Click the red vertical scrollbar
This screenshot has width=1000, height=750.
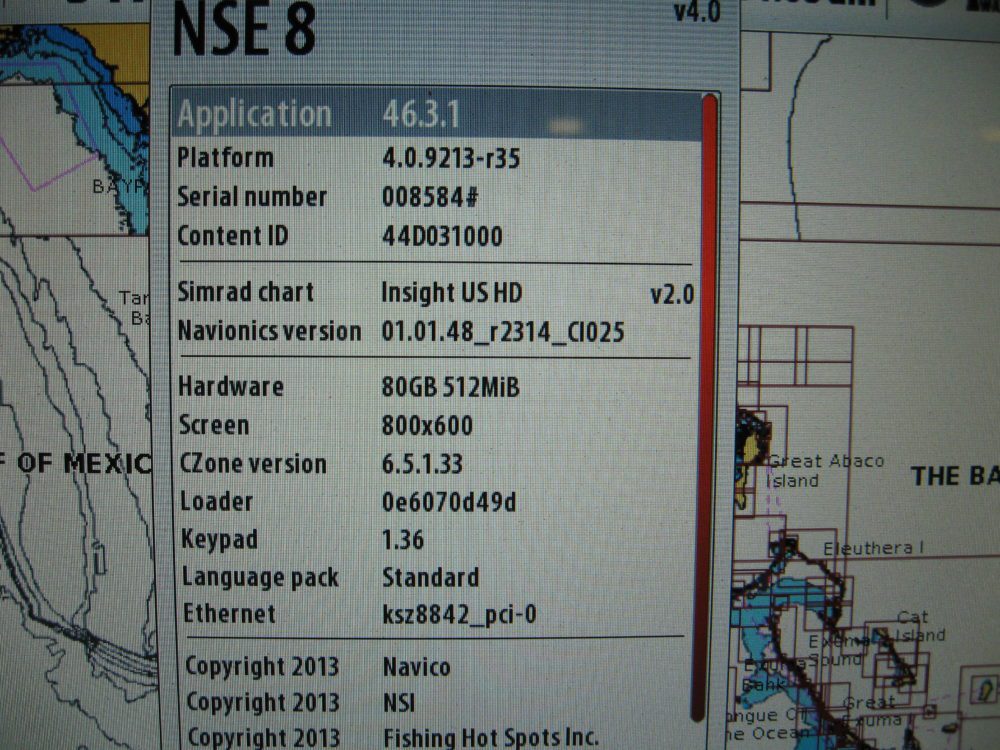click(x=706, y=408)
